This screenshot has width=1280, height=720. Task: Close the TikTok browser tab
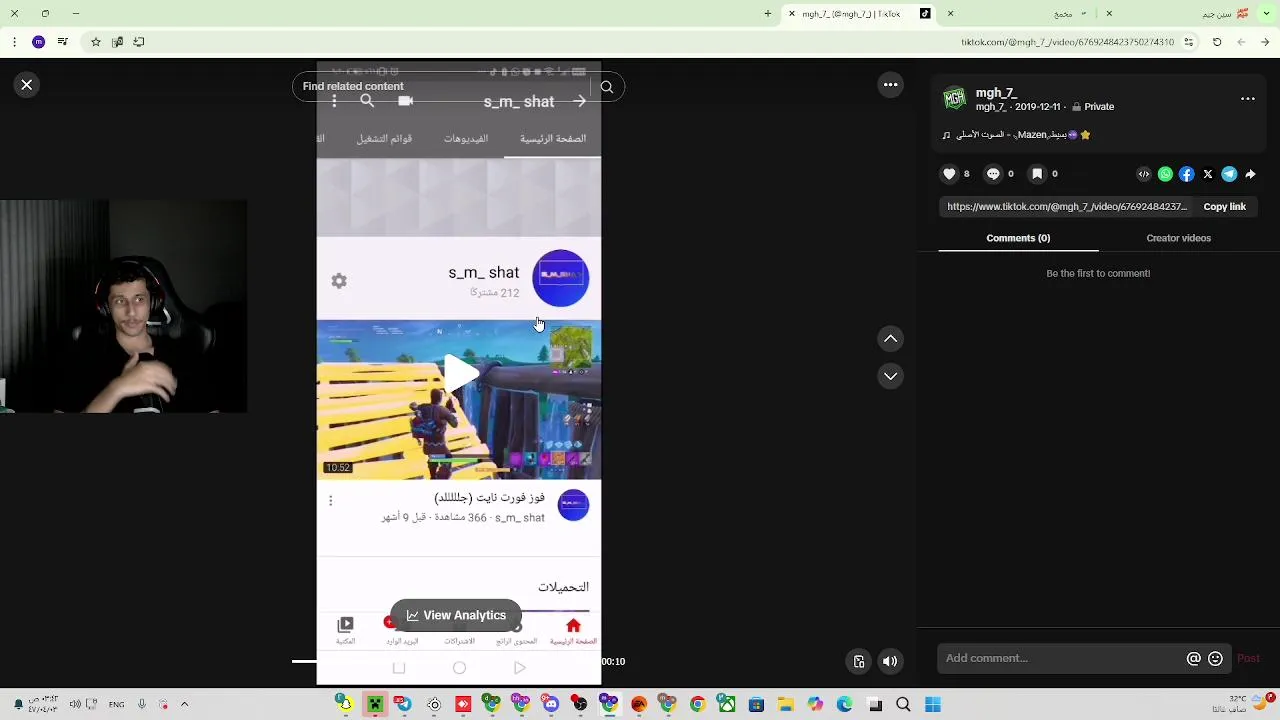point(792,14)
